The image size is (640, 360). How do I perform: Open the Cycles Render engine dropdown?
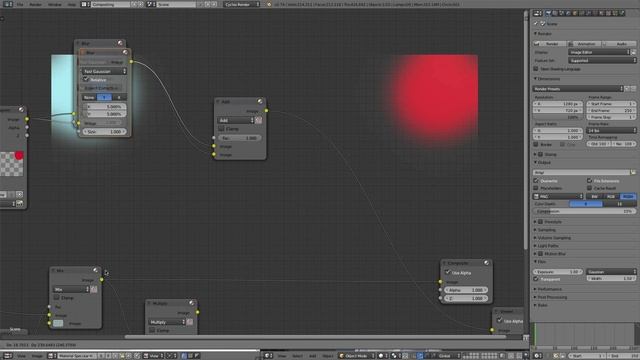click(242, 4)
